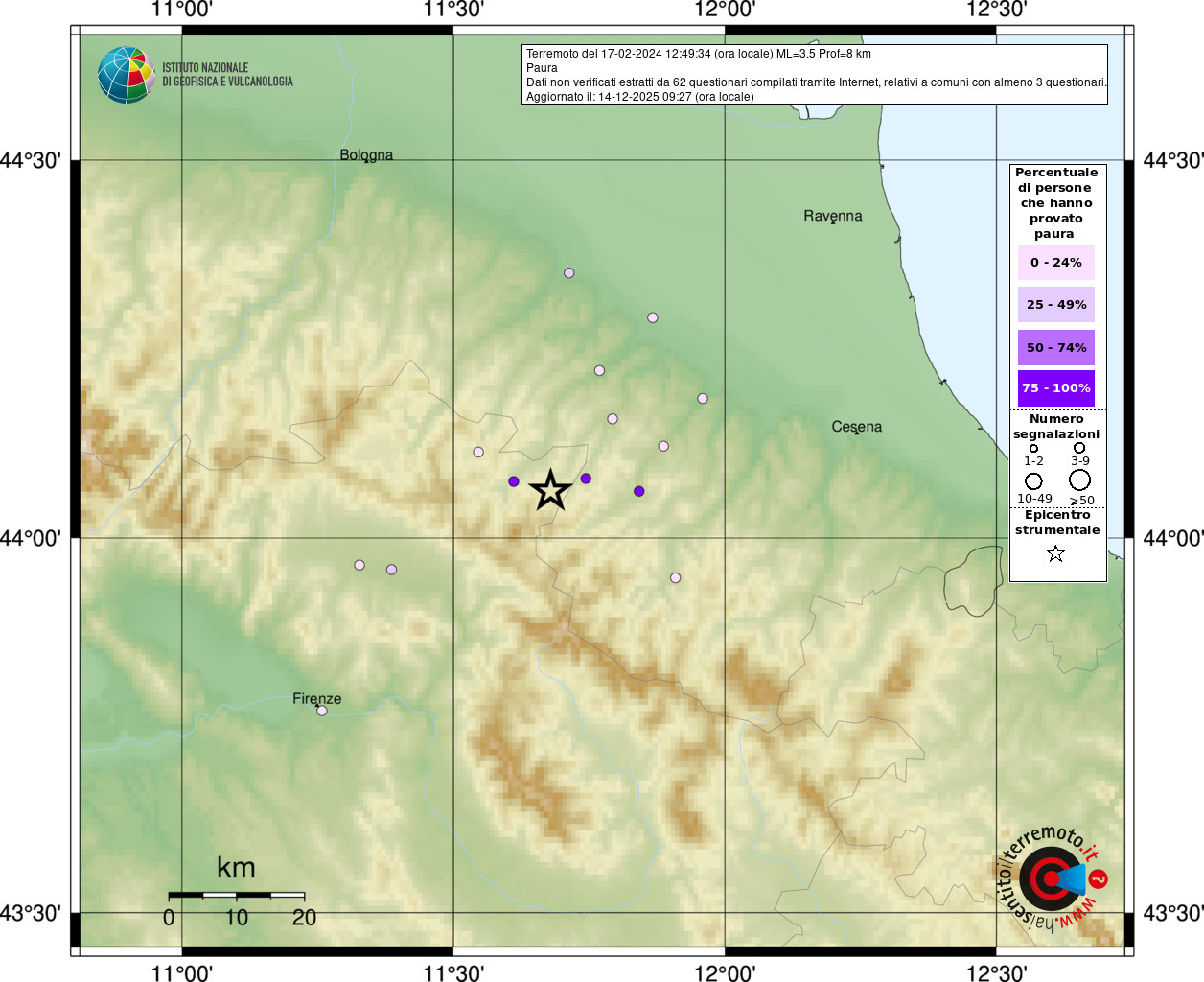Click the largest legend circle for ≥50 reports

(1080, 480)
